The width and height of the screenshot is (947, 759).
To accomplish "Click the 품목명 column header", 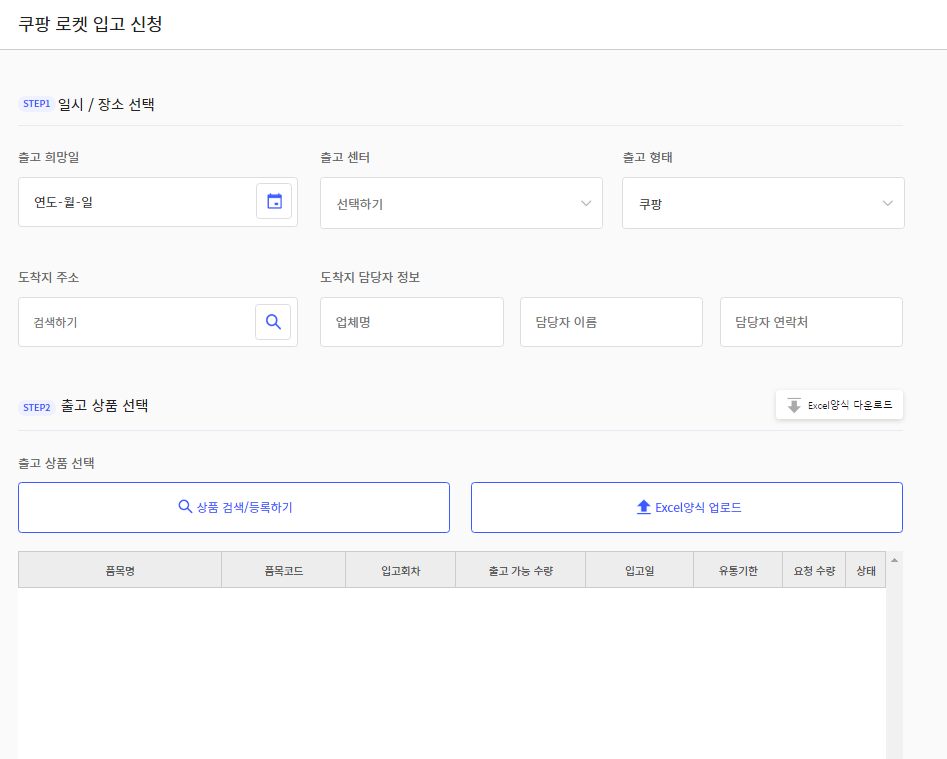I will pos(120,570).
